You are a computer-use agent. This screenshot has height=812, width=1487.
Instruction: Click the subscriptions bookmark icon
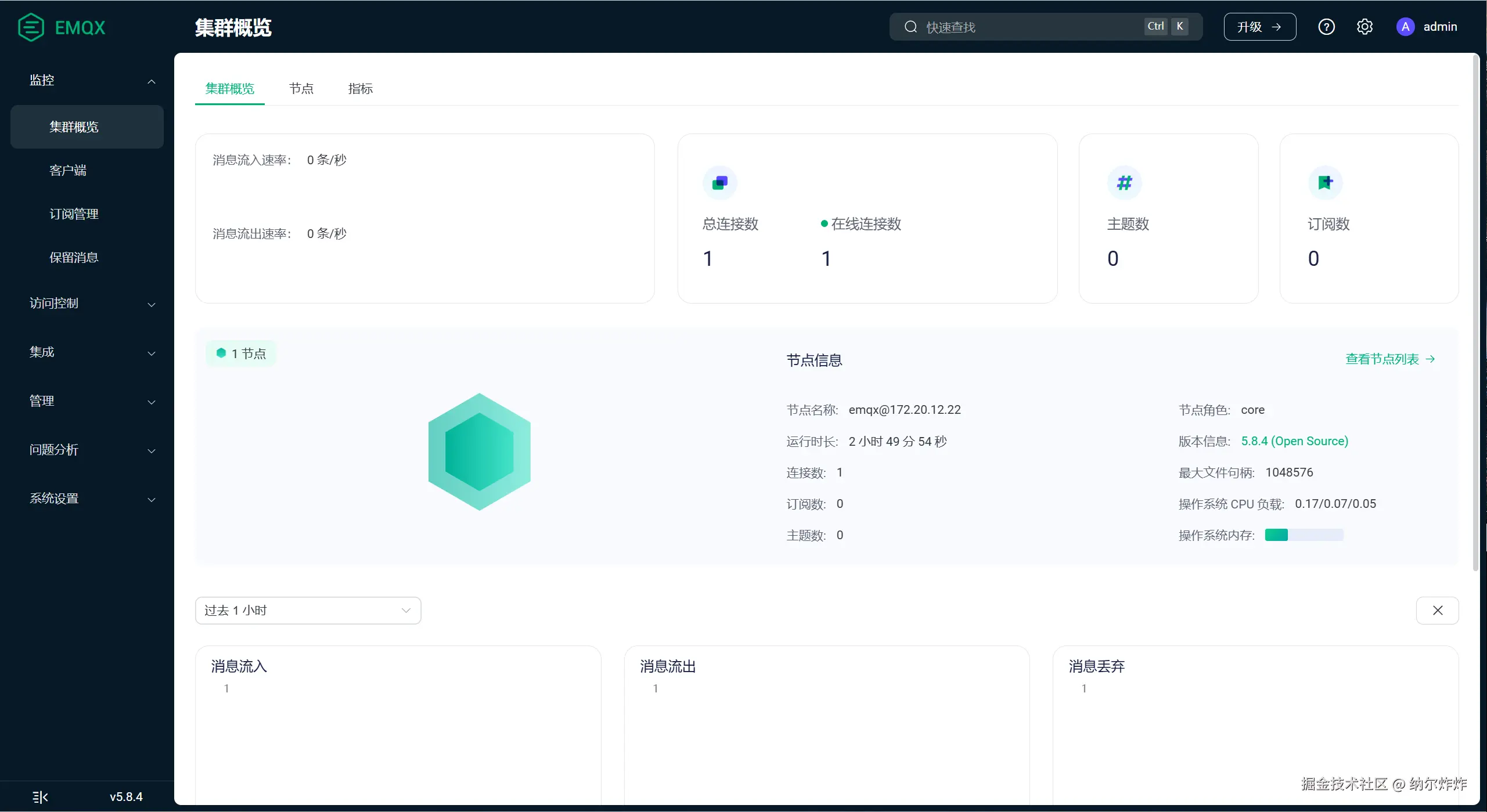pos(1325,183)
